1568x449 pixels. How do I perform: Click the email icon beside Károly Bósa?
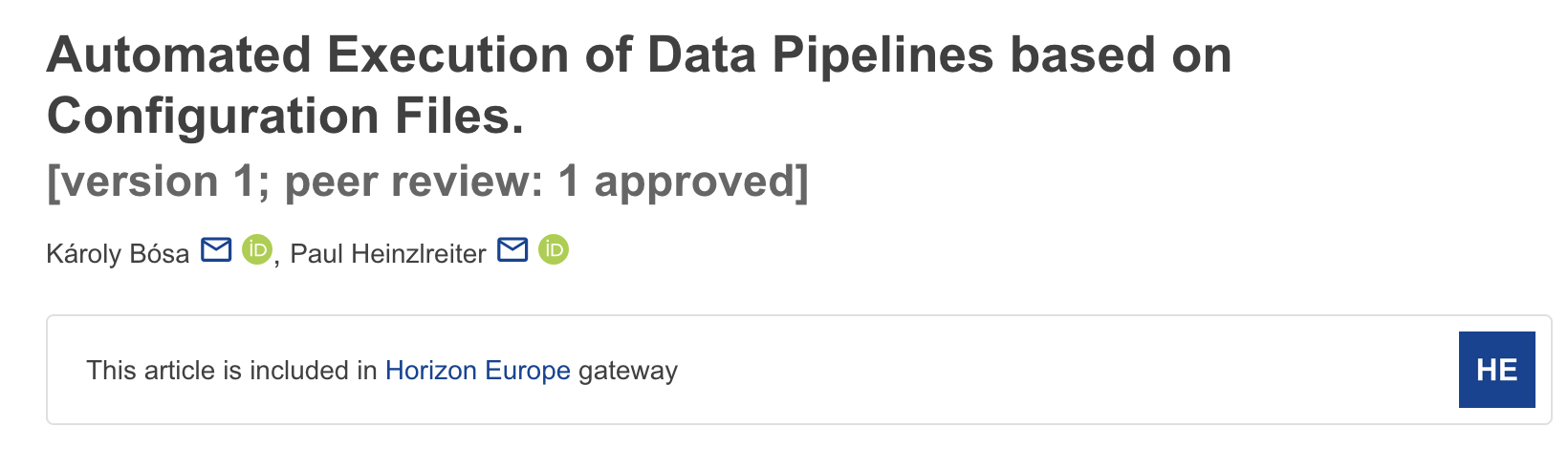tap(216, 250)
